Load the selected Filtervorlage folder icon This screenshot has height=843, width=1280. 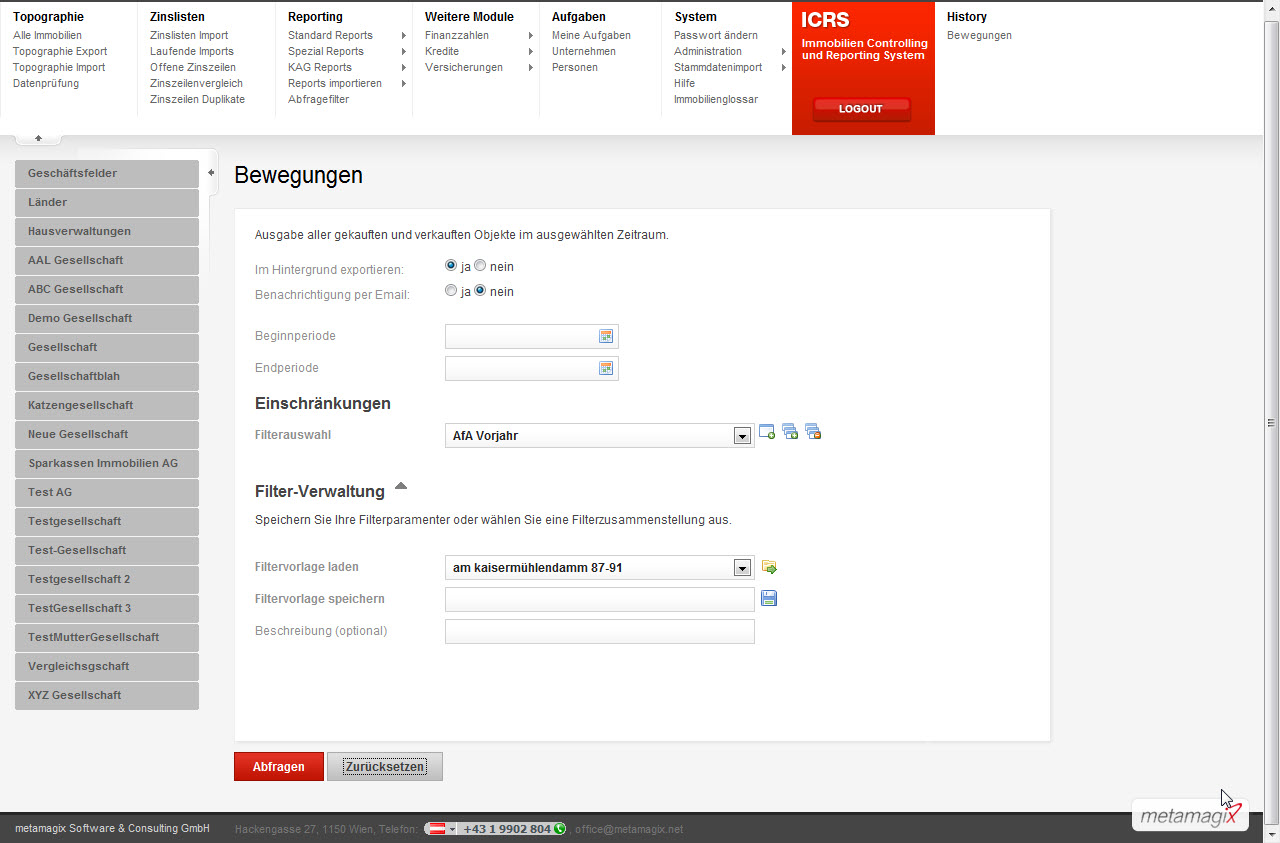[x=769, y=567]
